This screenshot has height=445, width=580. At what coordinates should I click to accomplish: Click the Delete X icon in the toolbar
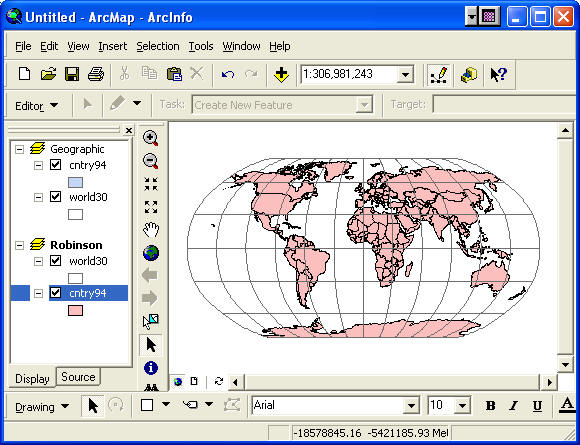click(x=197, y=73)
